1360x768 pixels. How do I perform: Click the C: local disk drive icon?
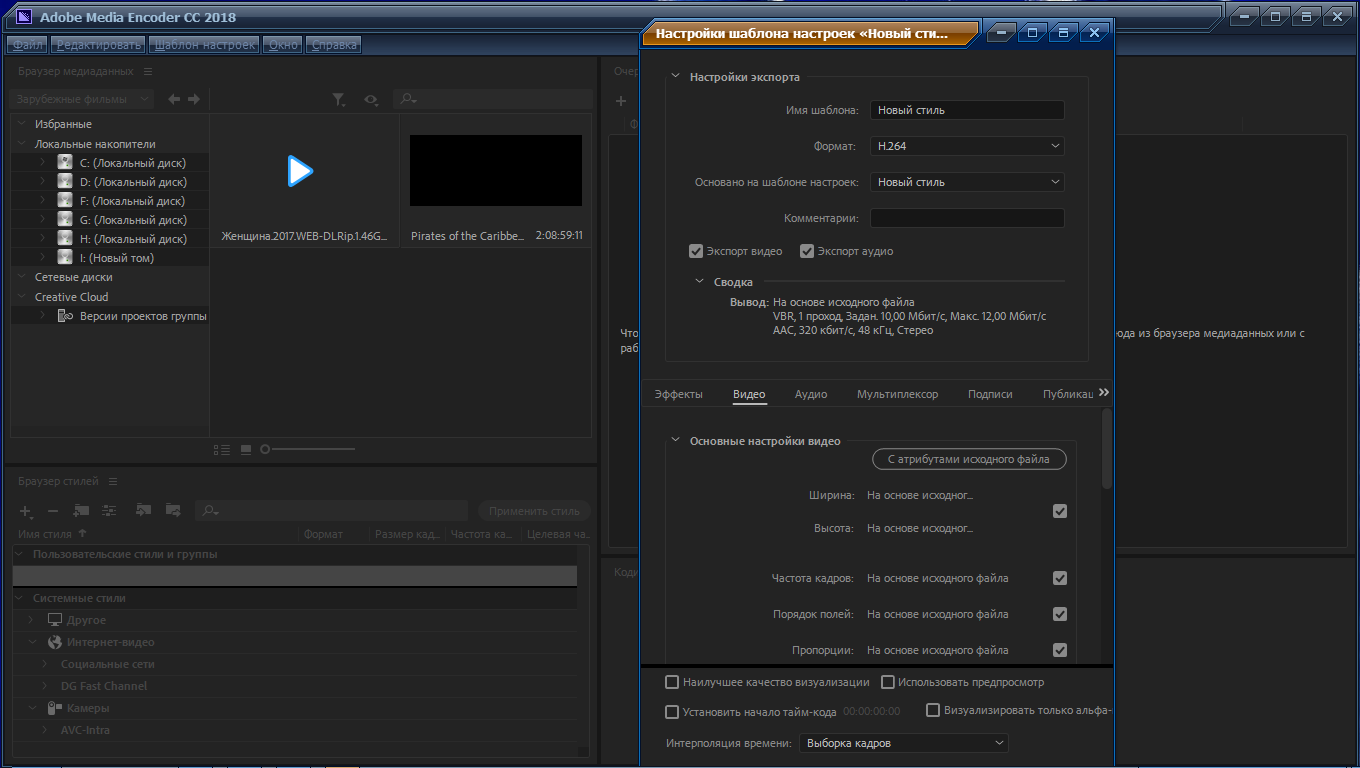click(65, 162)
